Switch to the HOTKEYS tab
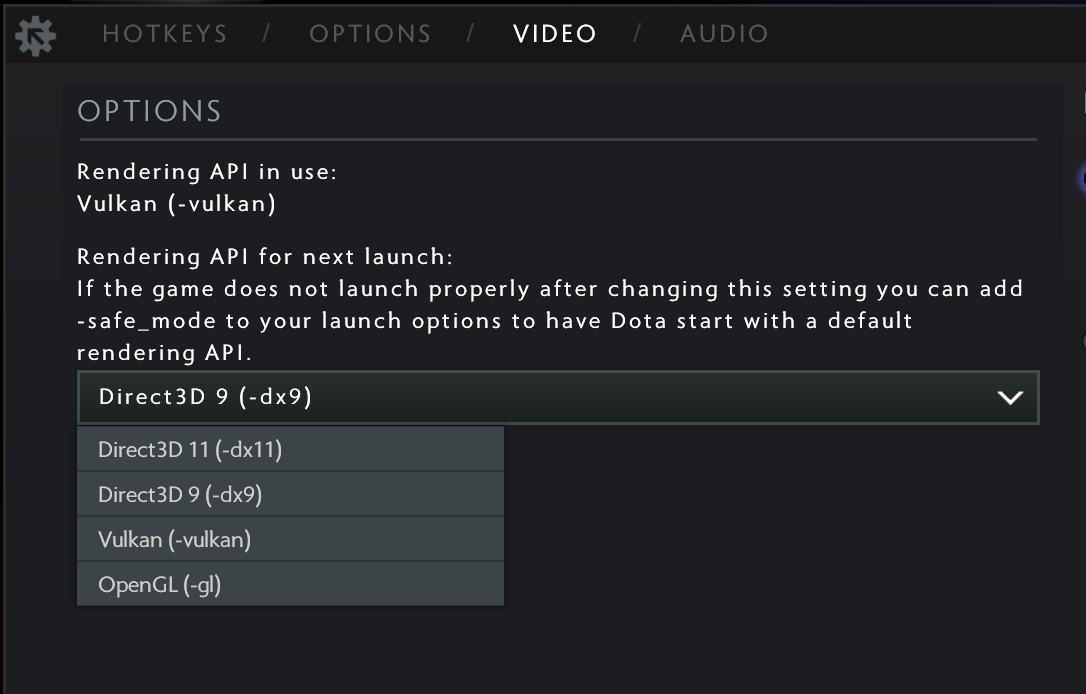This screenshot has height=694, width=1086. pos(163,33)
